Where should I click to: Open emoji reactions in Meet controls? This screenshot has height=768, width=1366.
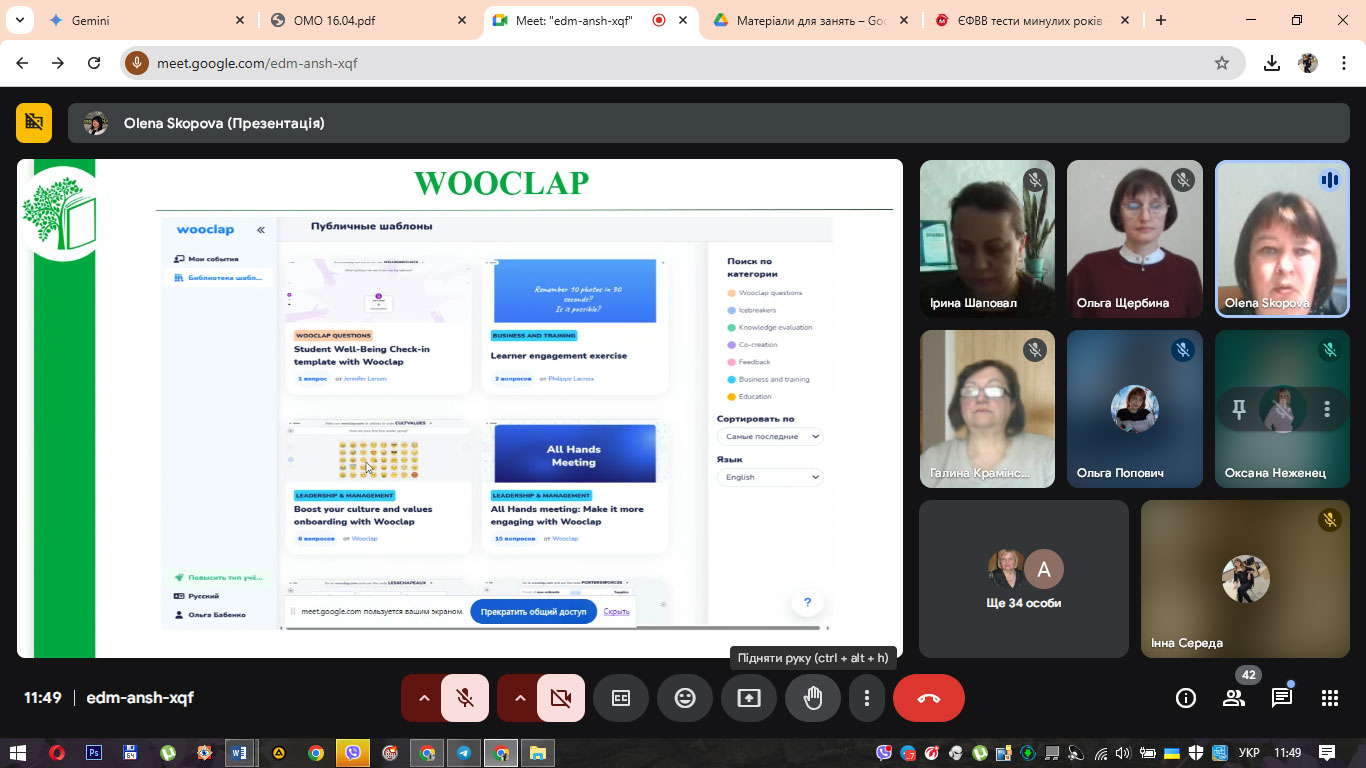(x=685, y=698)
